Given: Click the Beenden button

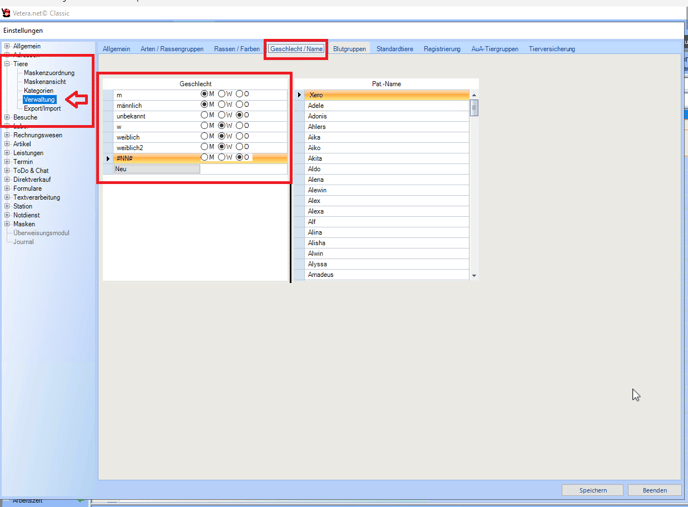Looking at the screenshot, I should click(x=655, y=490).
